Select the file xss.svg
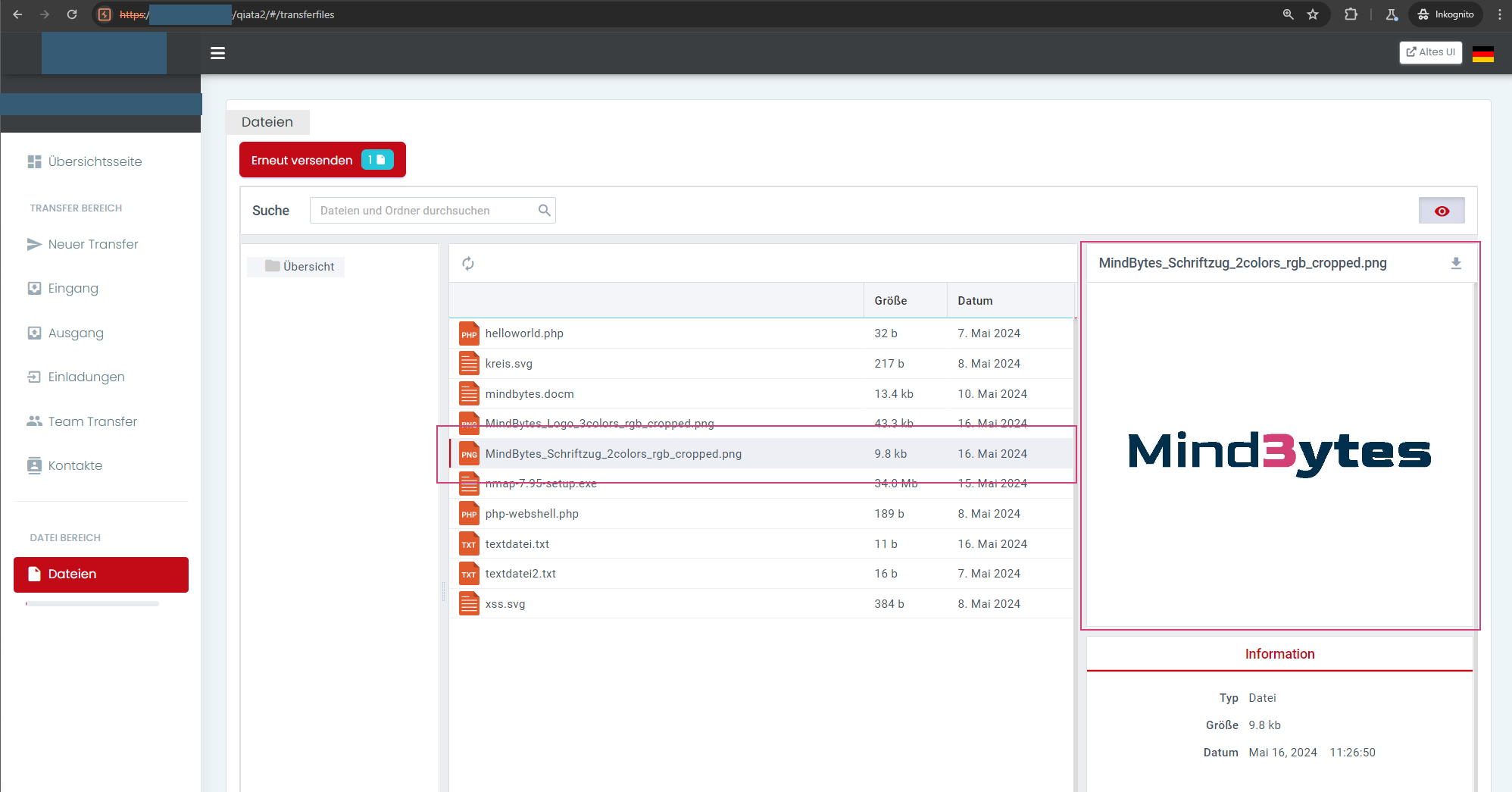Image resolution: width=1512 pixels, height=792 pixels. click(762, 604)
